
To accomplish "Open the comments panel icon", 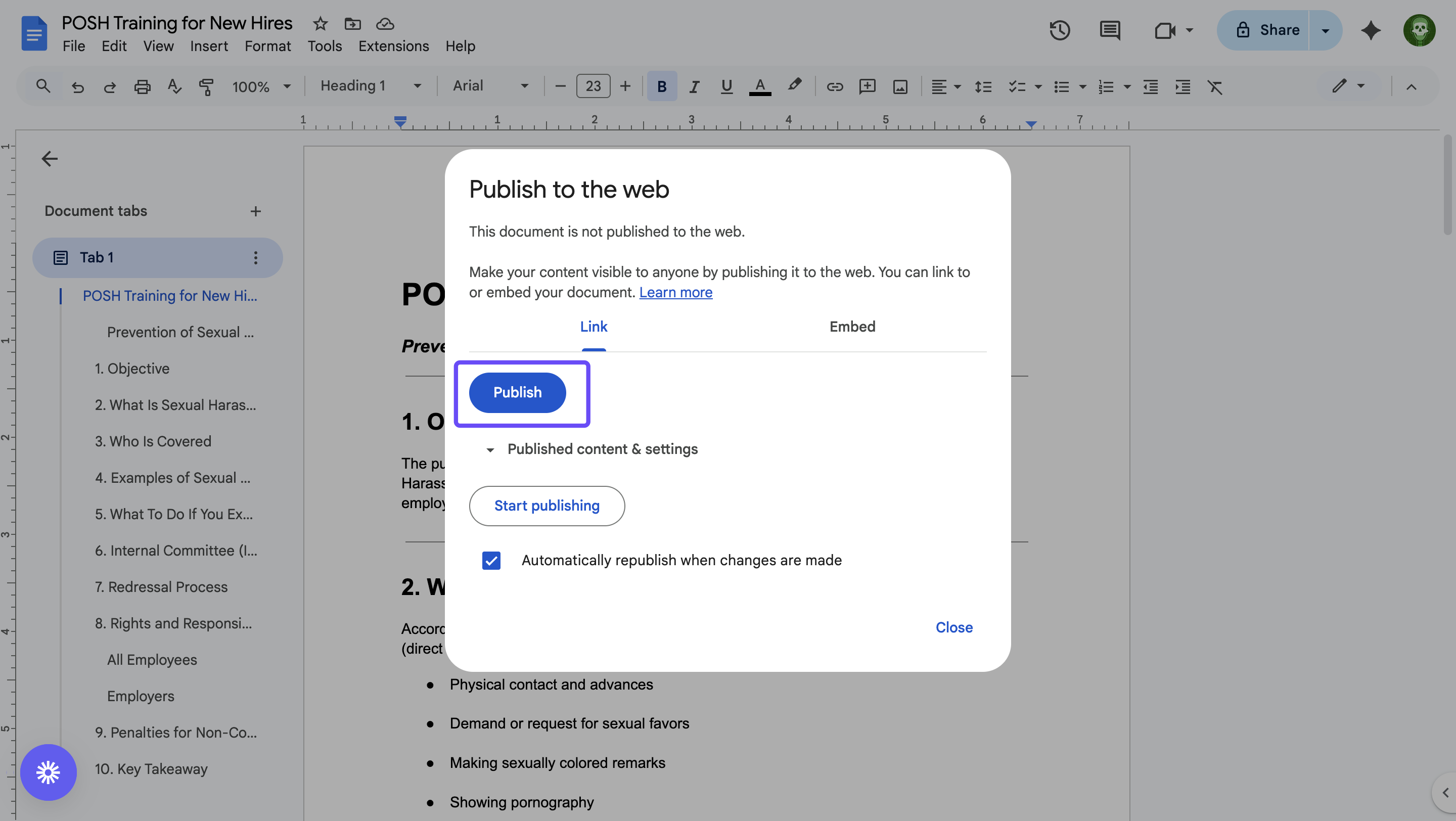I will click(x=1110, y=30).
